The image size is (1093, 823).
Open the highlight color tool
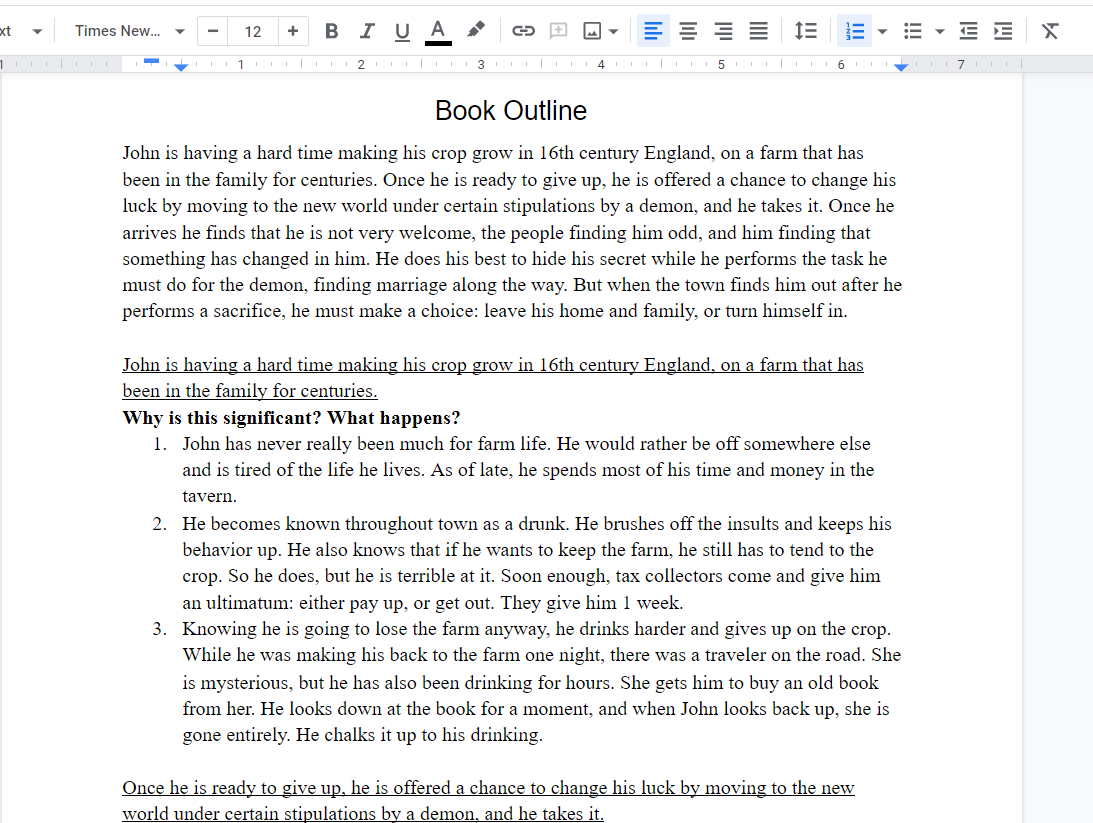pos(475,31)
